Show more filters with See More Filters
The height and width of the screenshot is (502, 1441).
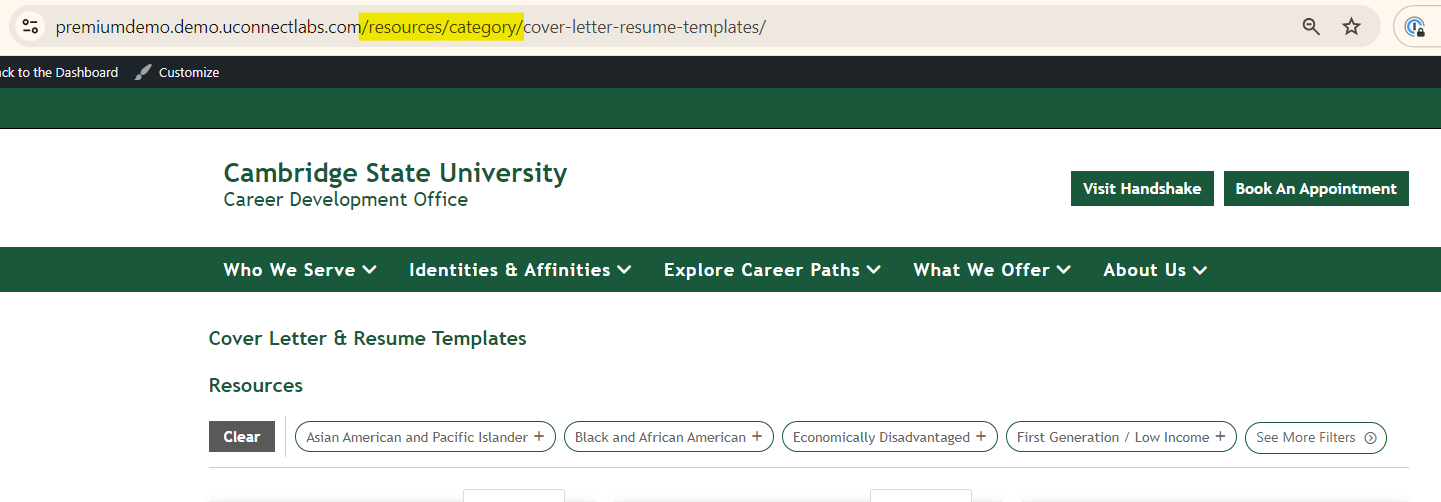tap(1316, 437)
